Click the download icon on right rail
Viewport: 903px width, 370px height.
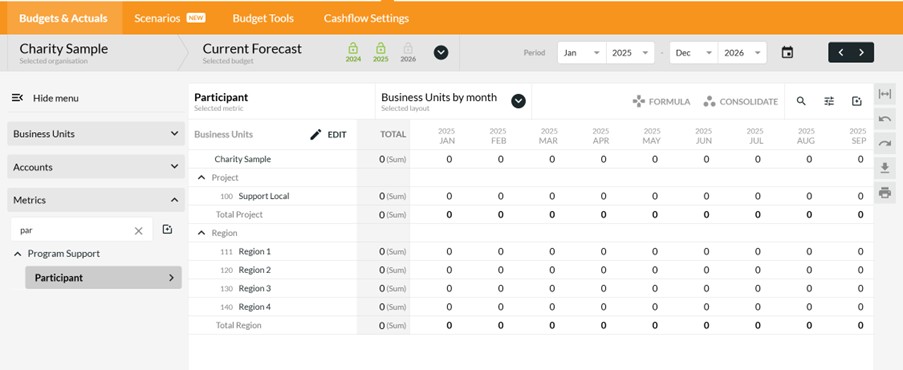pyautogui.click(x=885, y=168)
